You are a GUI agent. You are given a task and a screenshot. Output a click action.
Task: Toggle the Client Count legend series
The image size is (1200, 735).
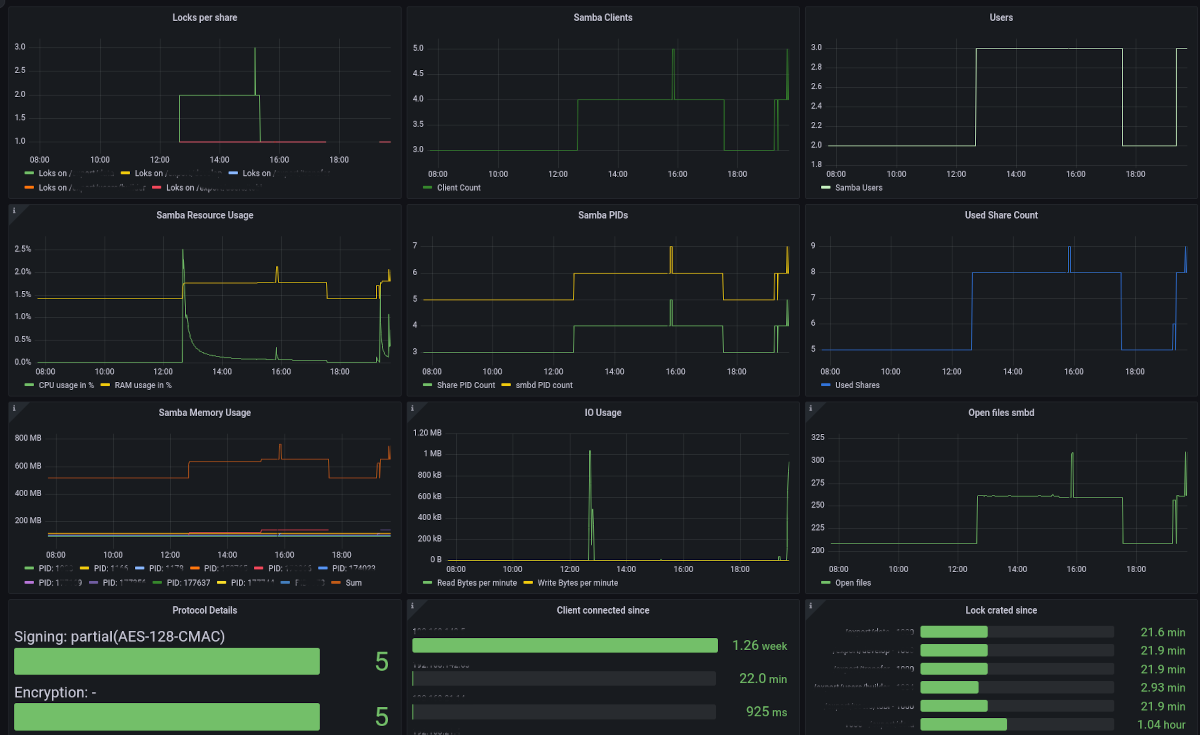click(459, 187)
